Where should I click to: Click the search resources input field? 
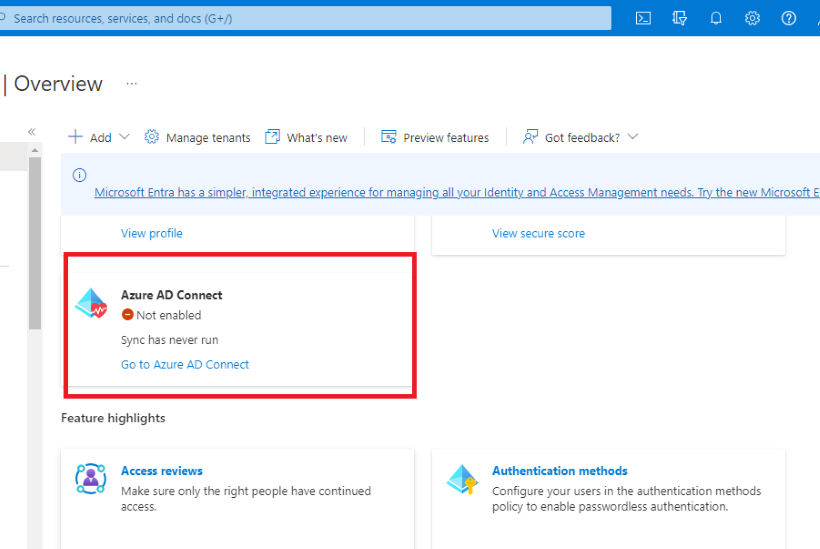(x=300, y=18)
